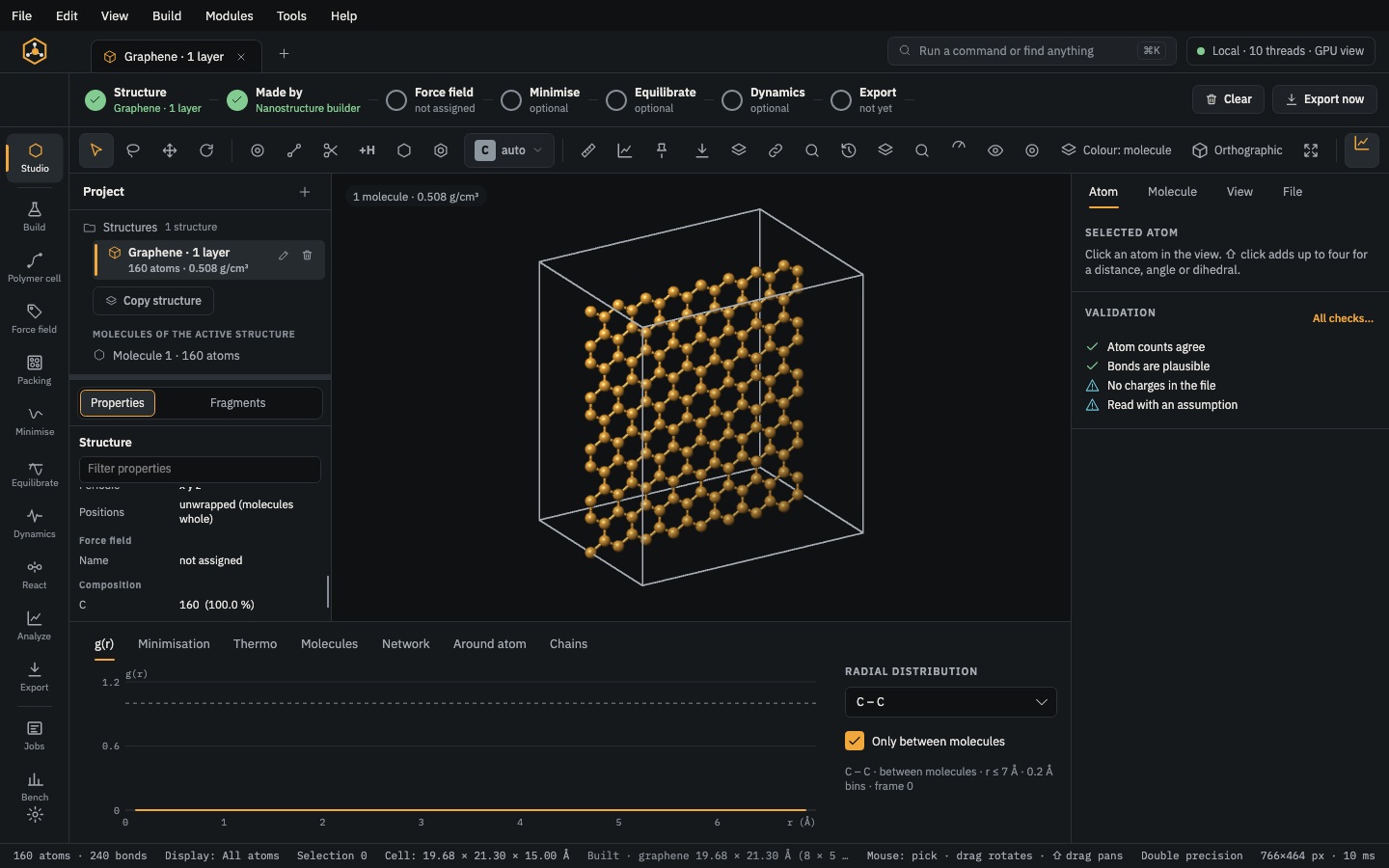The image size is (1389, 868).
Task: Click the Filter properties input field
Action: [200, 470]
